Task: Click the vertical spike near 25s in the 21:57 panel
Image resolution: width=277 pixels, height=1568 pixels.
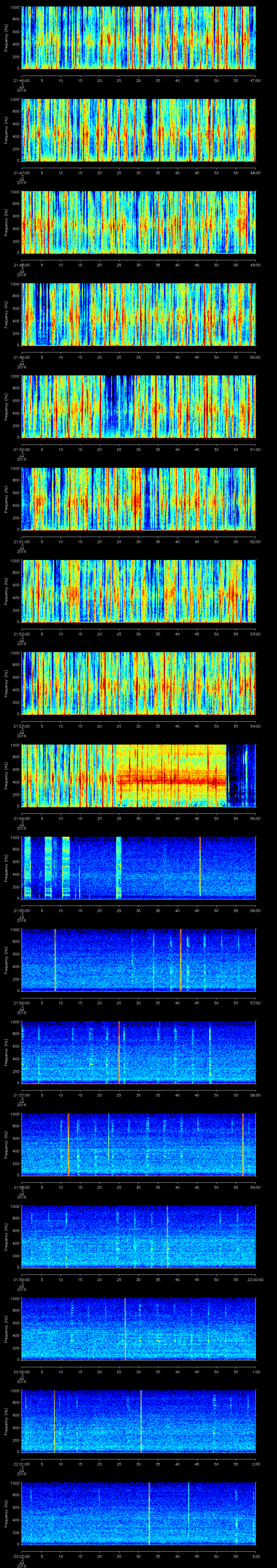Action: [x=119, y=1052]
